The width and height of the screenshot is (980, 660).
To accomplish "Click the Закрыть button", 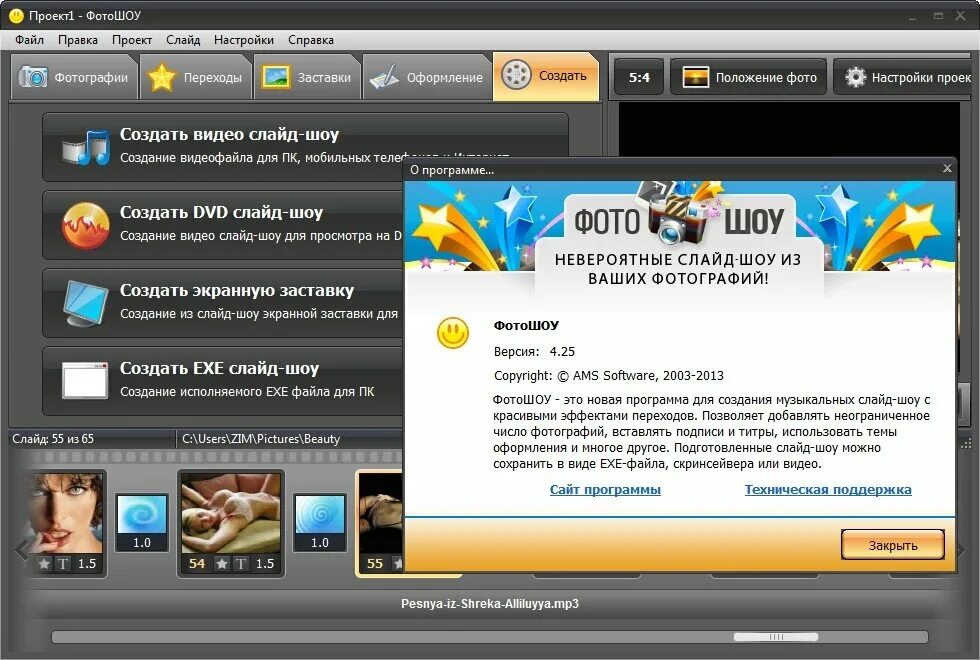I will [892, 545].
